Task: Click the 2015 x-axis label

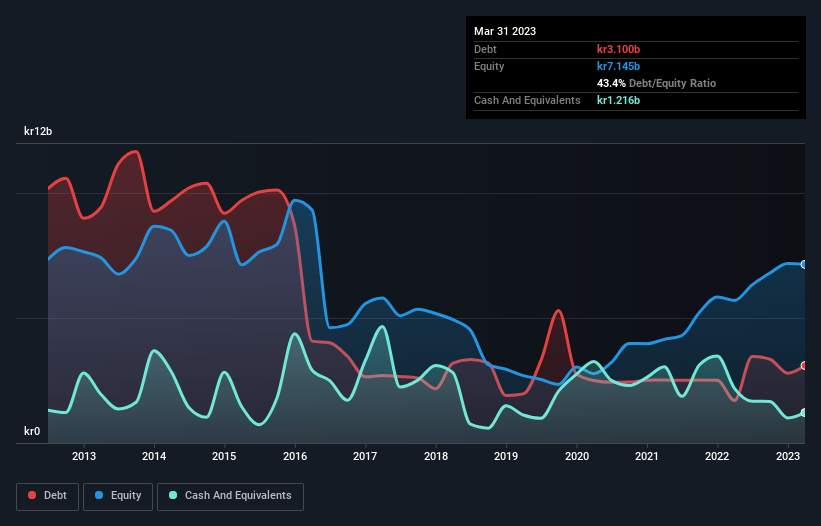Action: [x=224, y=456]
